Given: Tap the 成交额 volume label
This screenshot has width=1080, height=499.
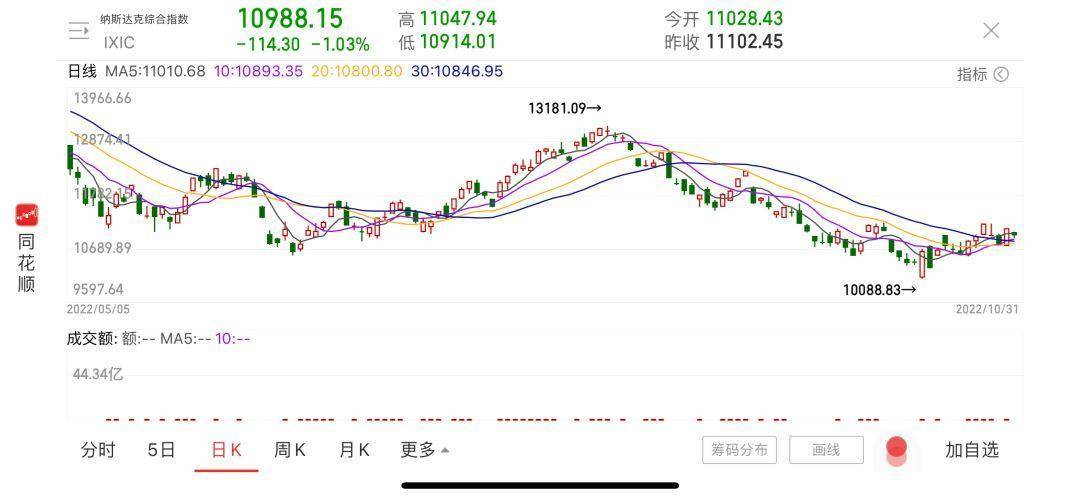Looking at the screenshot, I should (x=92, y=338).
